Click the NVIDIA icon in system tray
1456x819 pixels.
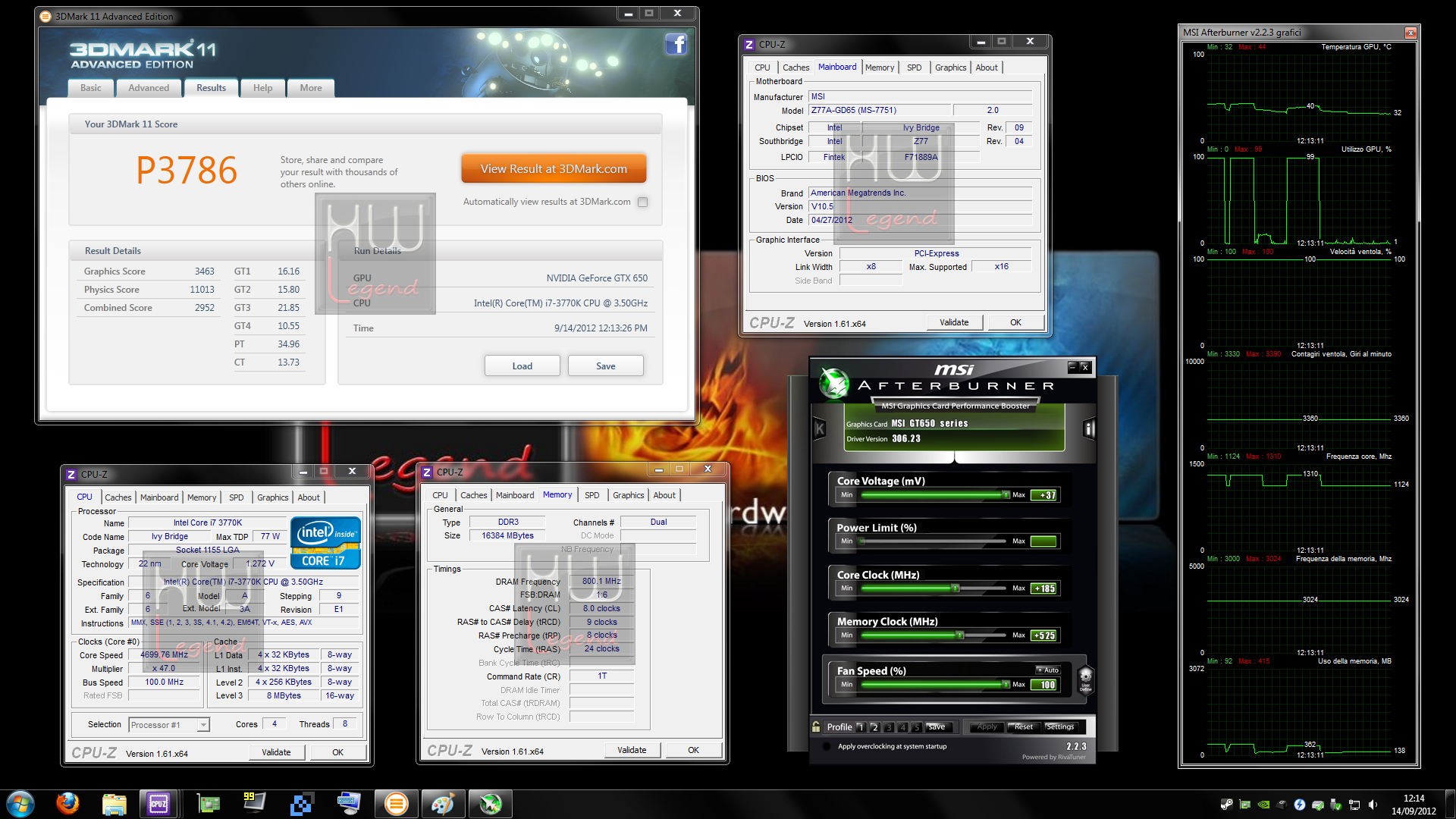click(x=1263, y=805)
